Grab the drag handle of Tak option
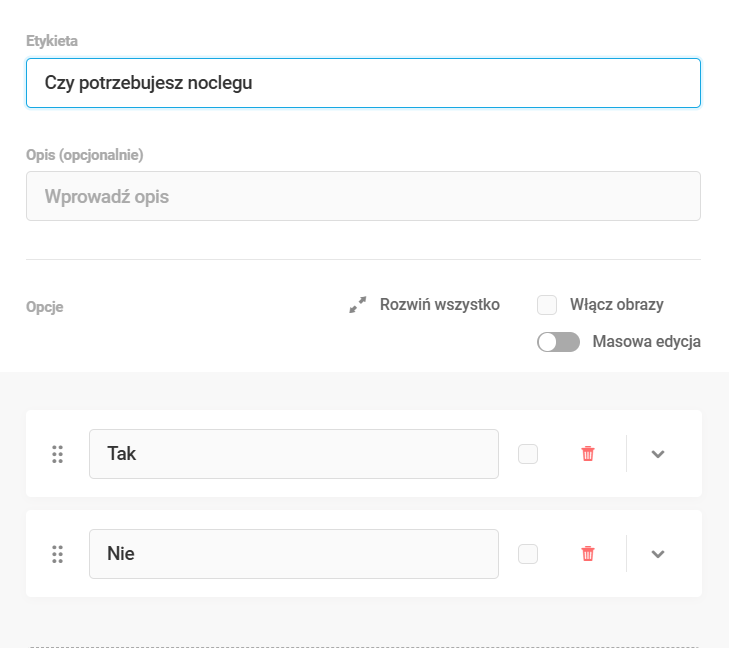This screenshot has height=648, width=729. [57, 454]
